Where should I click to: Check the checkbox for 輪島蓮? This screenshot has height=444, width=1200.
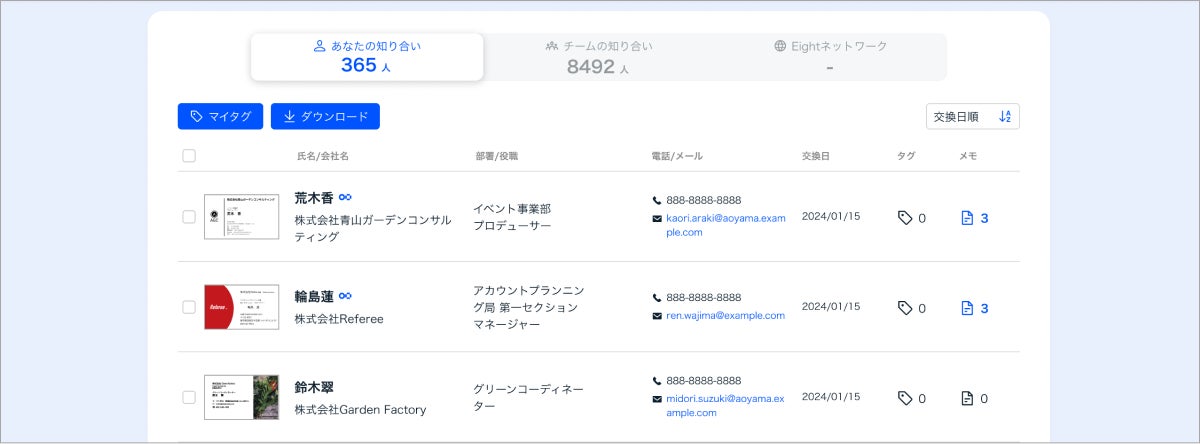click(x=189, y=307)
